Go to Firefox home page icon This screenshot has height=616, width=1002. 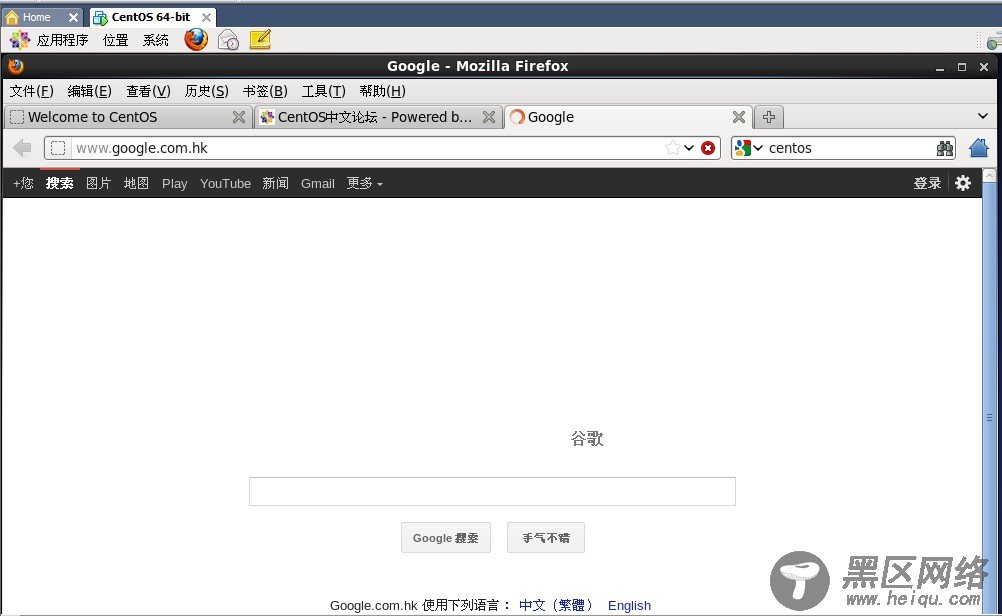[x=979, y=148]
